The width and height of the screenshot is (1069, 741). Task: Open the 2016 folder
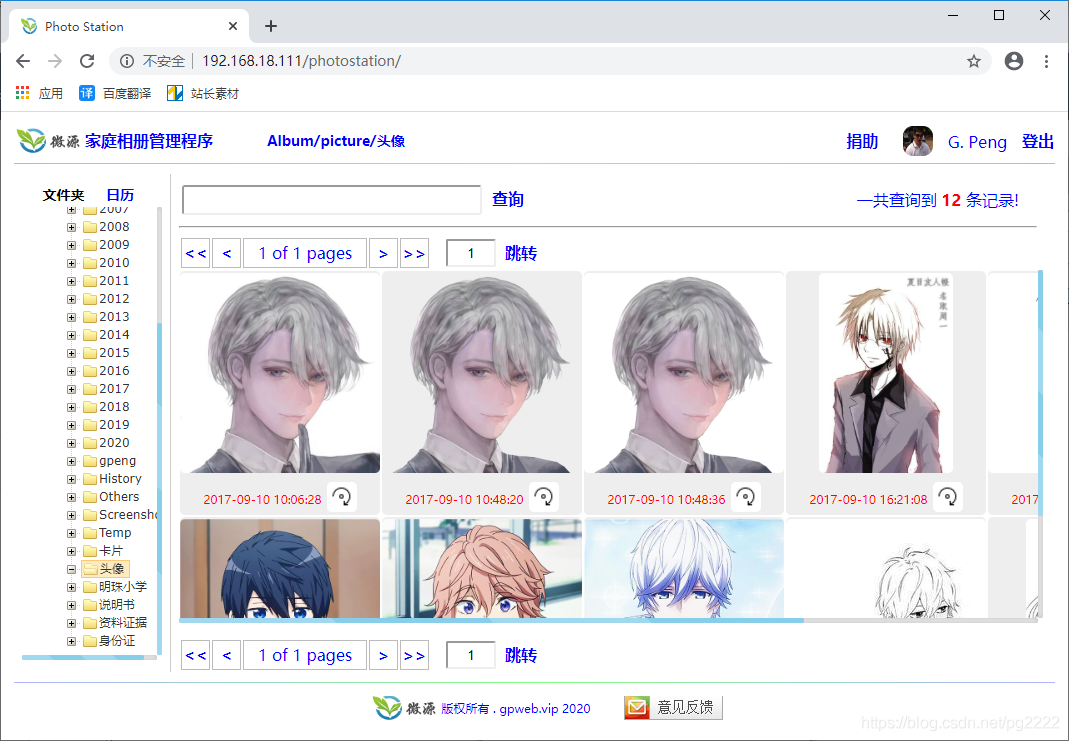click(x=106, y=371)
